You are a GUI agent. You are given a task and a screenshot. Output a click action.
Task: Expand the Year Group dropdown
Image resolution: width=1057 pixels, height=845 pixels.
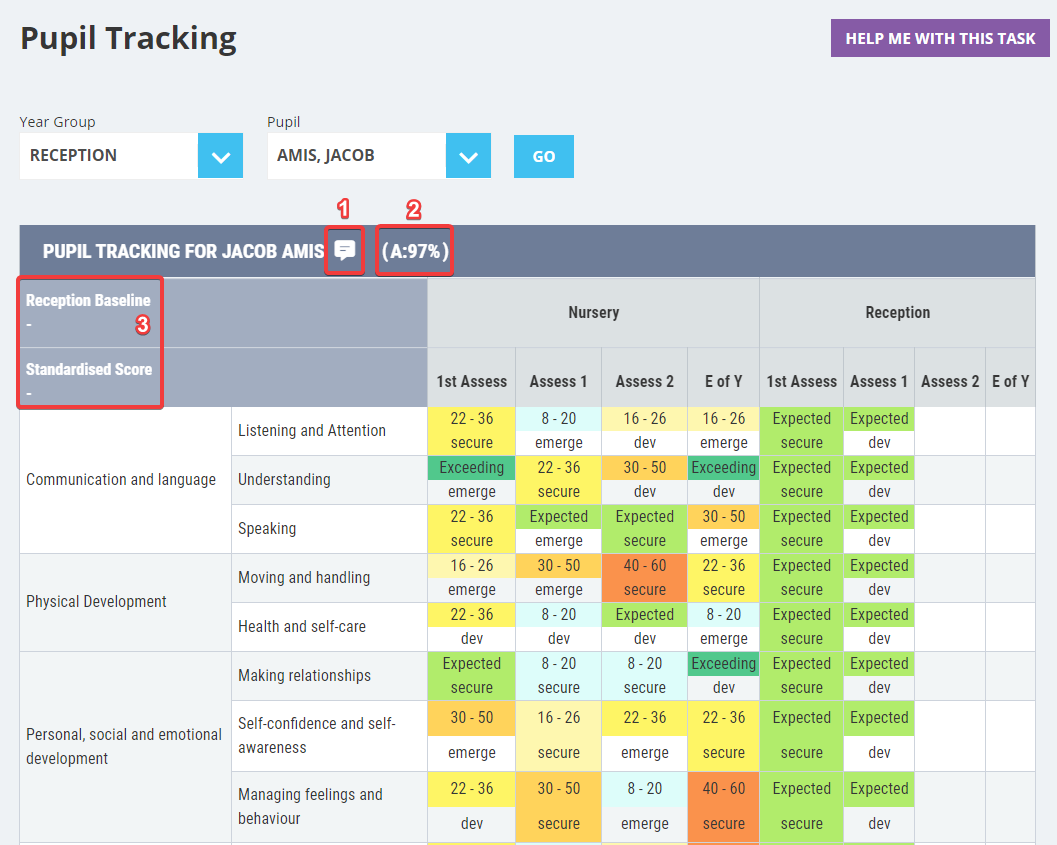click(x=220, y=156)
